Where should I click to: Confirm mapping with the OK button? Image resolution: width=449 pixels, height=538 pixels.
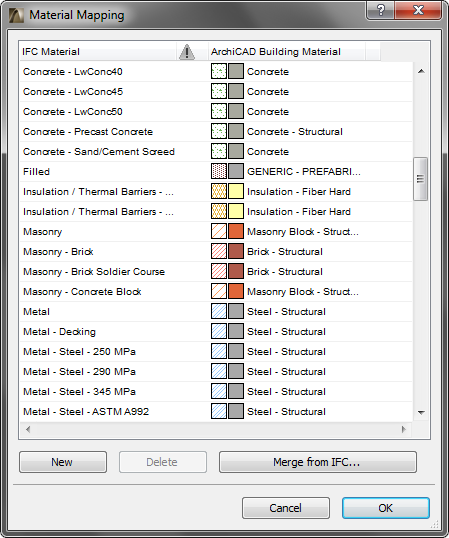pyautogui.click(x=386, y=508)
